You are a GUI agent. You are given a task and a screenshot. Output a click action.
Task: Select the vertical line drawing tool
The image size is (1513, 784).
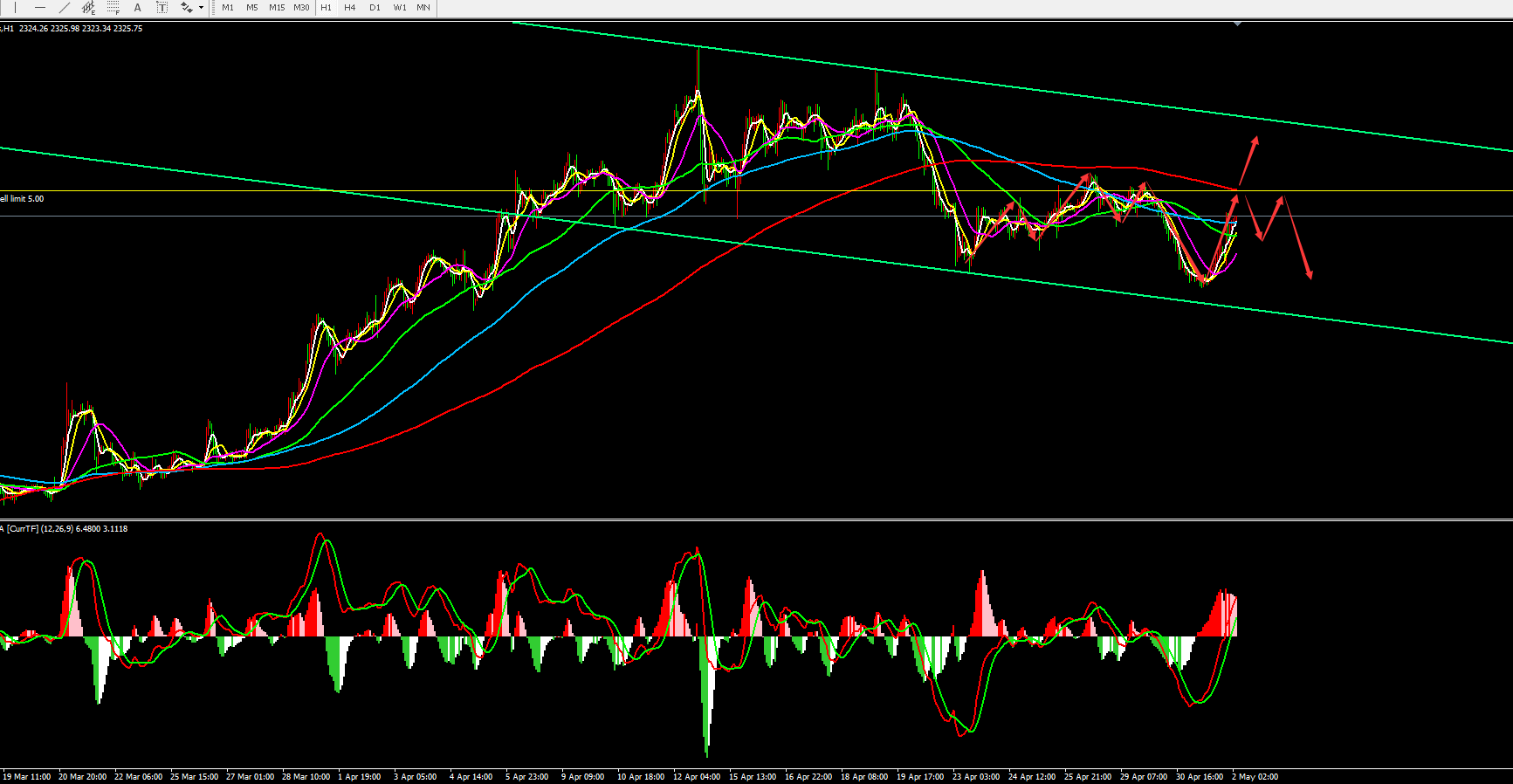click(16, 8)
